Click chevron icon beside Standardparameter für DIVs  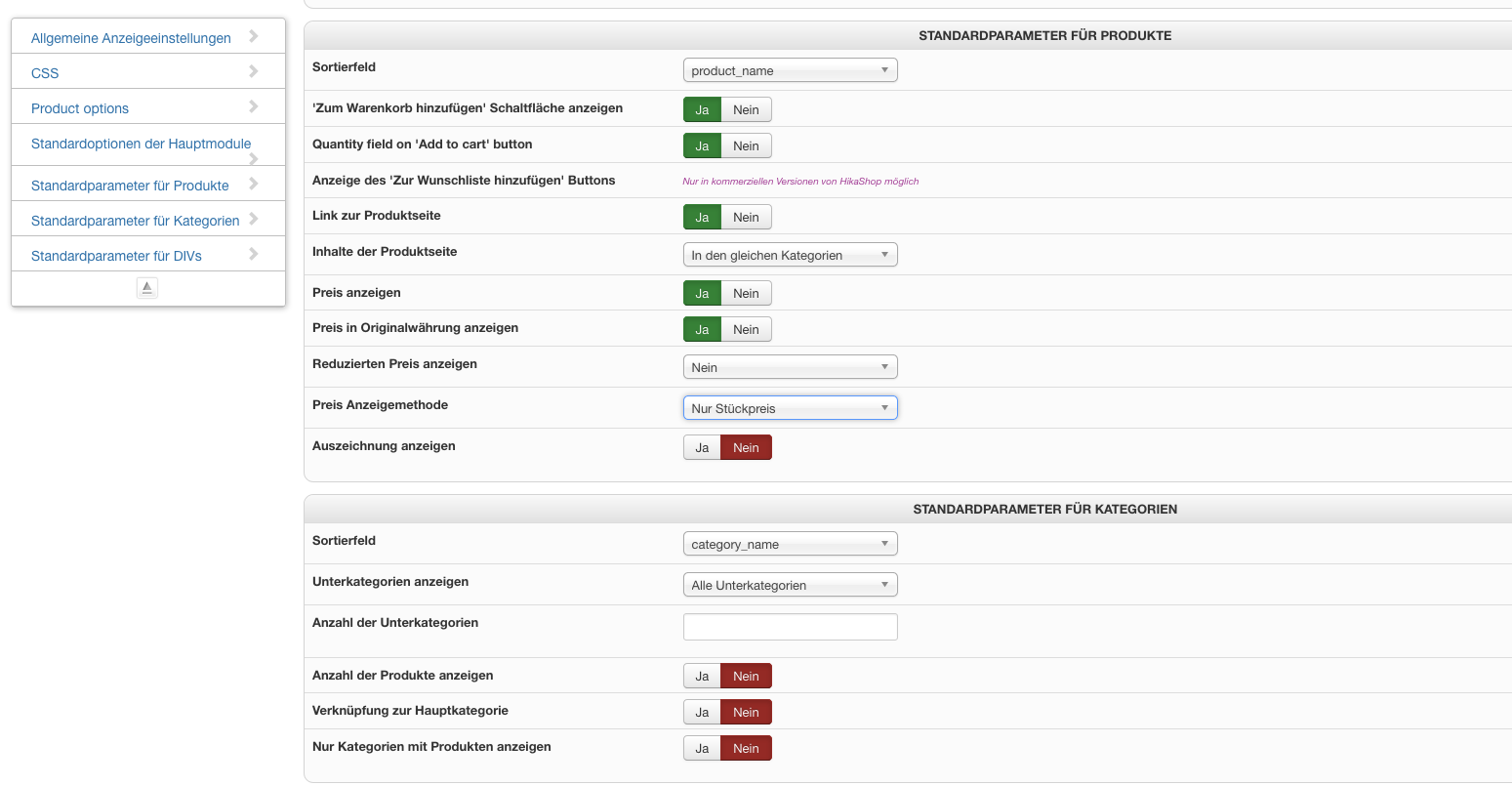[254, 254]
